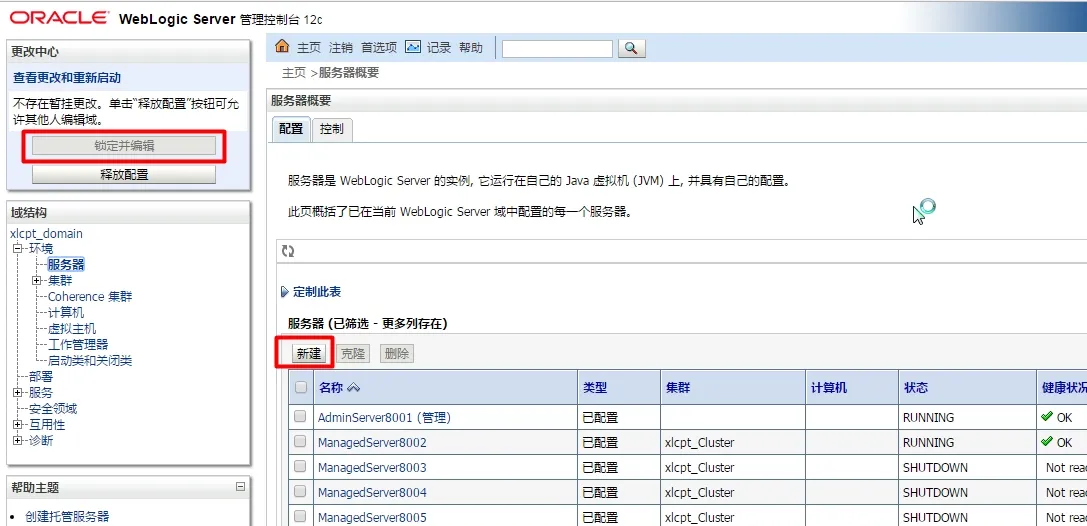Click 新建 to create a server

(308, 353)
